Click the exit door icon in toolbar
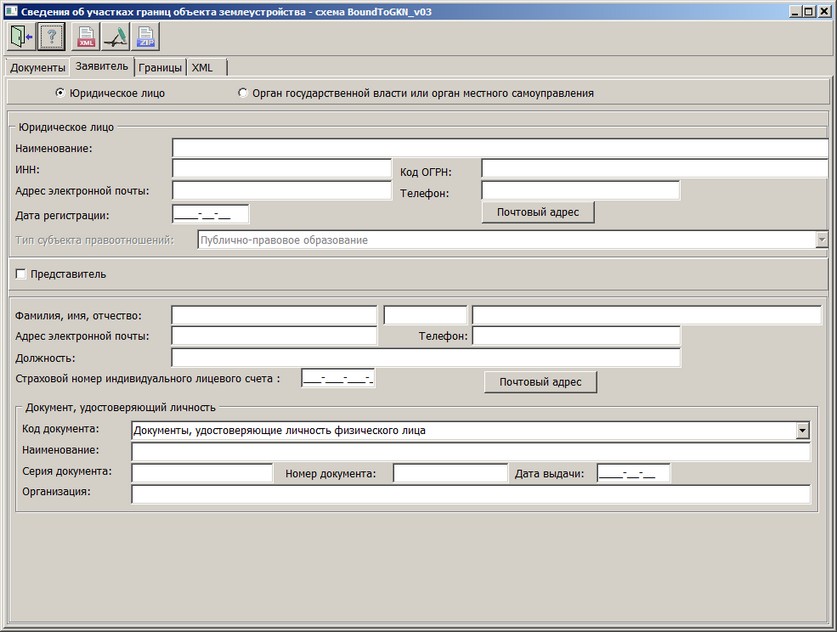Image resolution: width=837 pixels, height=632 pixels. (21, 37)
